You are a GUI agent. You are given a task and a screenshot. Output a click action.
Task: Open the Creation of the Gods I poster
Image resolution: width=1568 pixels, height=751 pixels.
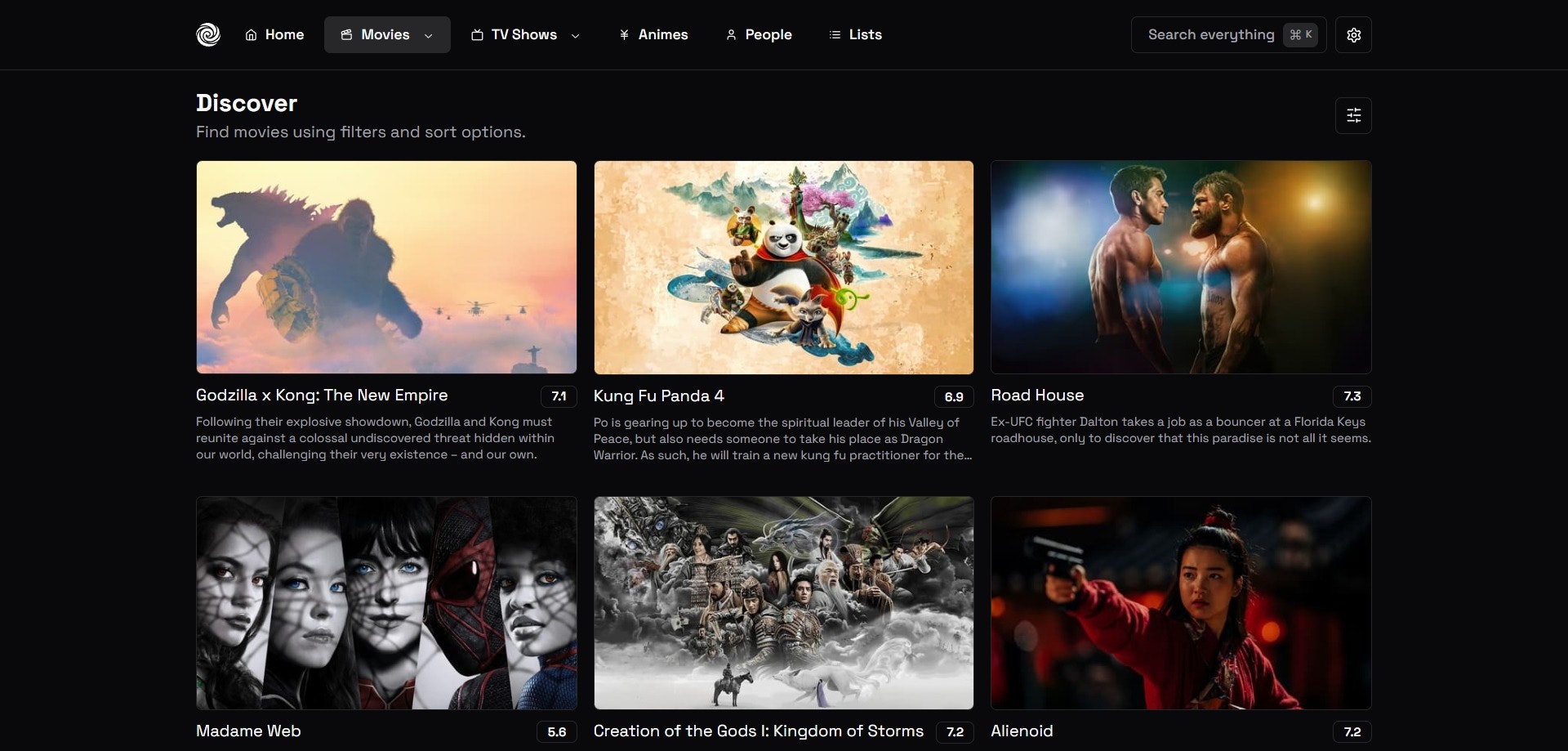(x=784, y=603)
